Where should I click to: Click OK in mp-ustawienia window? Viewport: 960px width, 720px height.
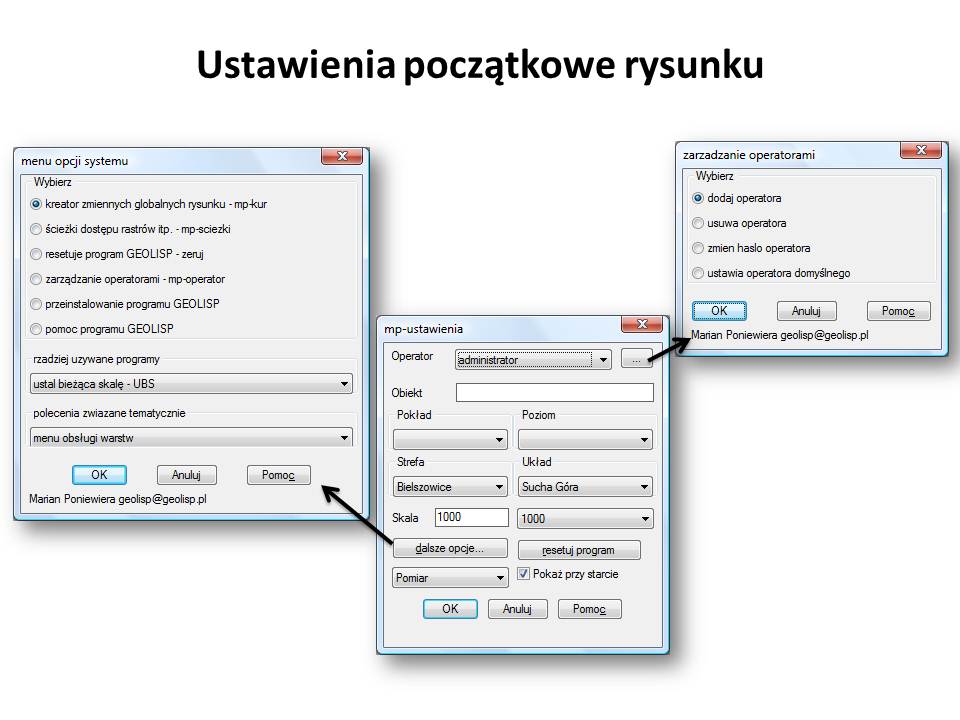coord(450,609)
